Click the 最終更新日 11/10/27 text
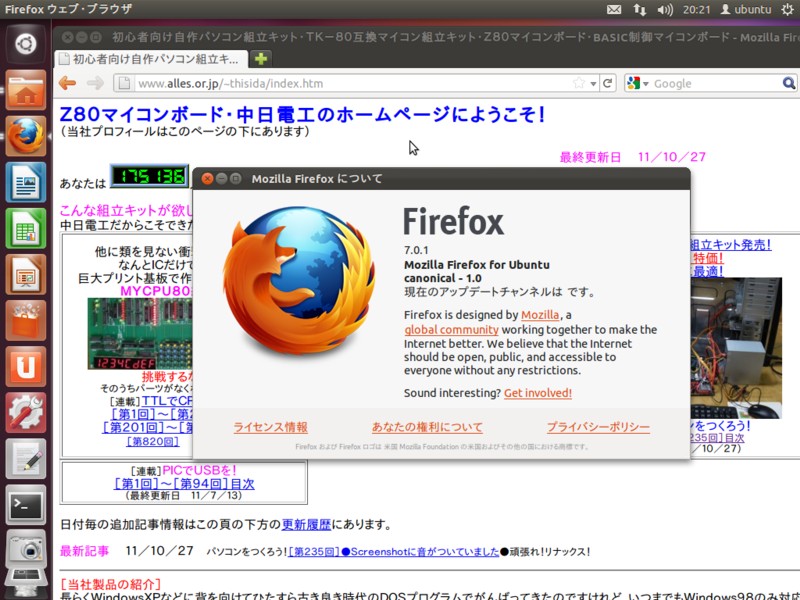800x600 pixels. click(x=633, y=157)
